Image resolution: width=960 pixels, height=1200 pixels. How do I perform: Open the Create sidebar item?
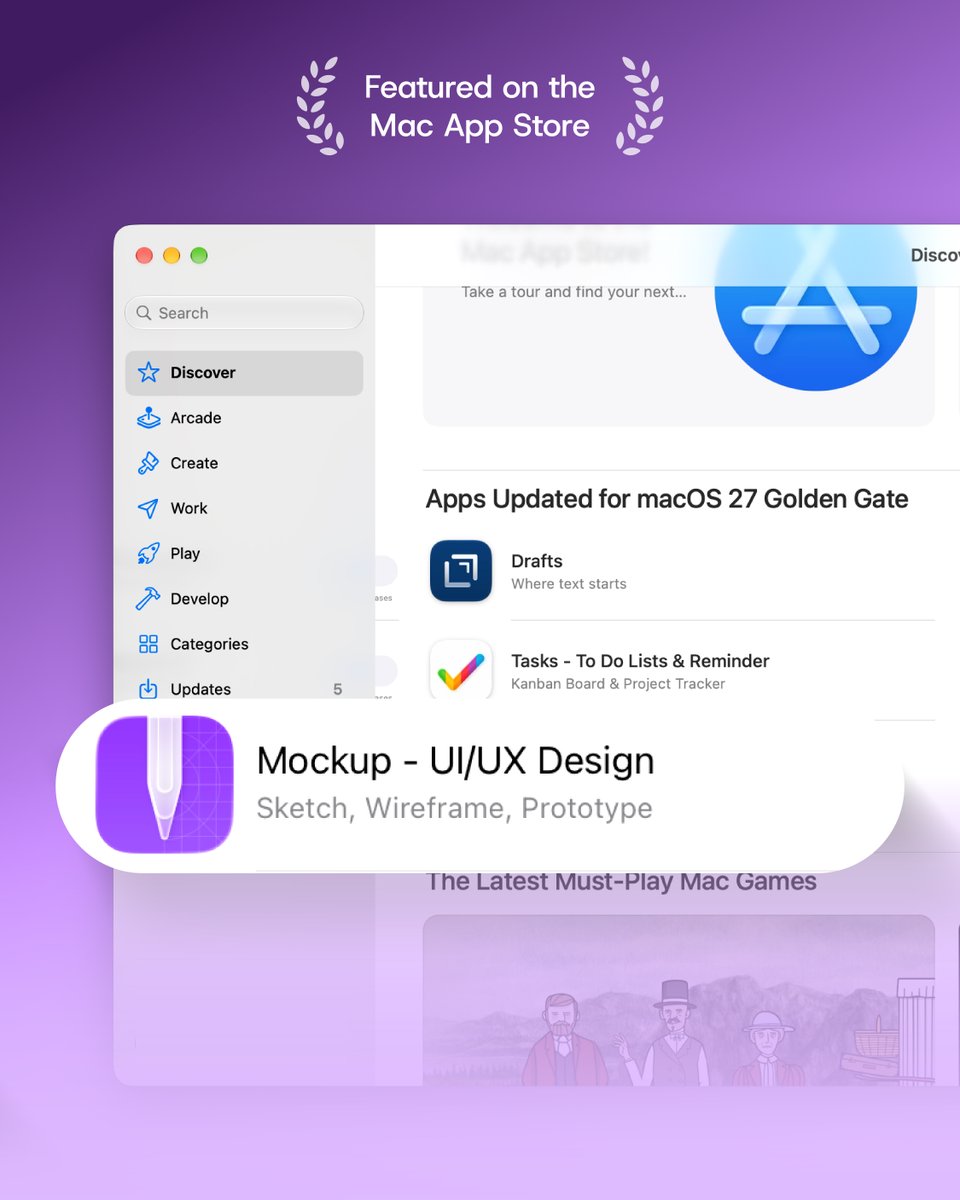pyautogui.click(x=244, y=463)
